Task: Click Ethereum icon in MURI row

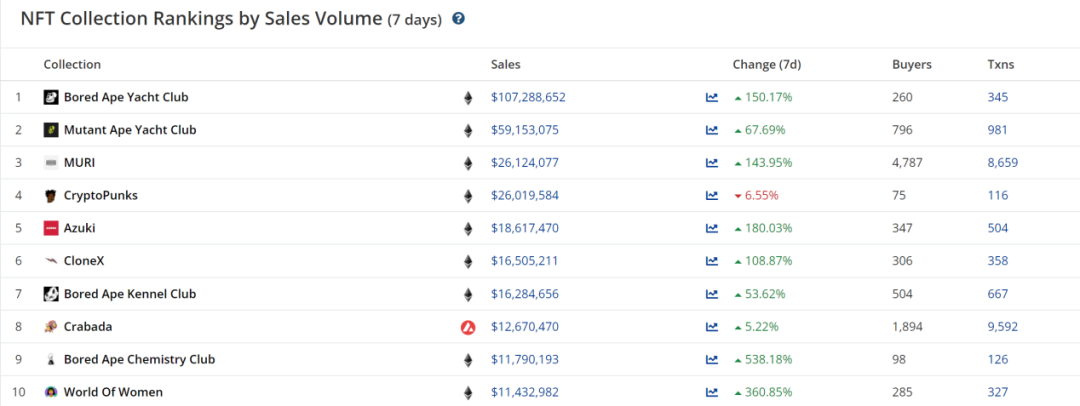Action: coord(467,163)
